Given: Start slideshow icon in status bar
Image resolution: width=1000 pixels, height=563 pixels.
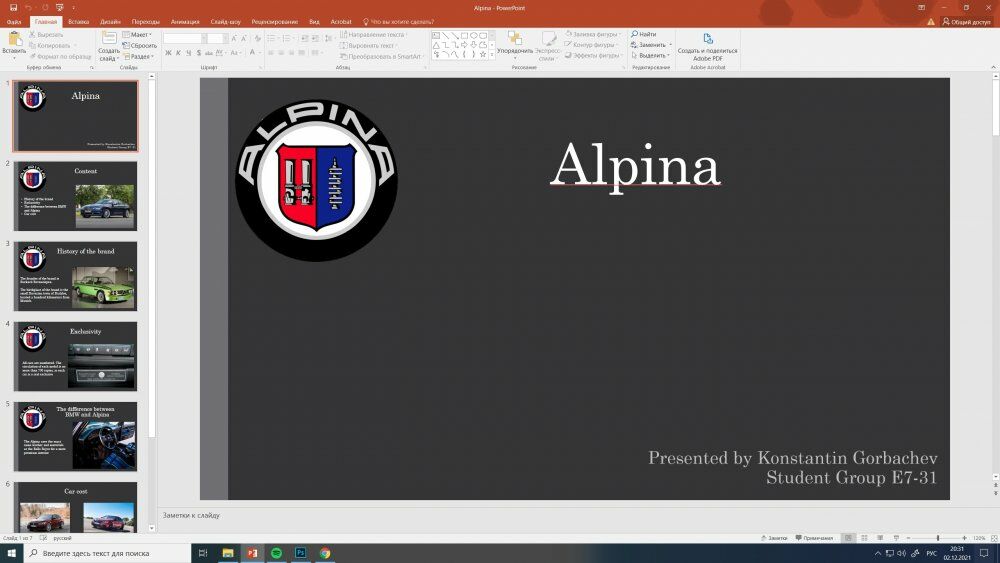Looking at the screenshot, I should [x=896, y=538].
